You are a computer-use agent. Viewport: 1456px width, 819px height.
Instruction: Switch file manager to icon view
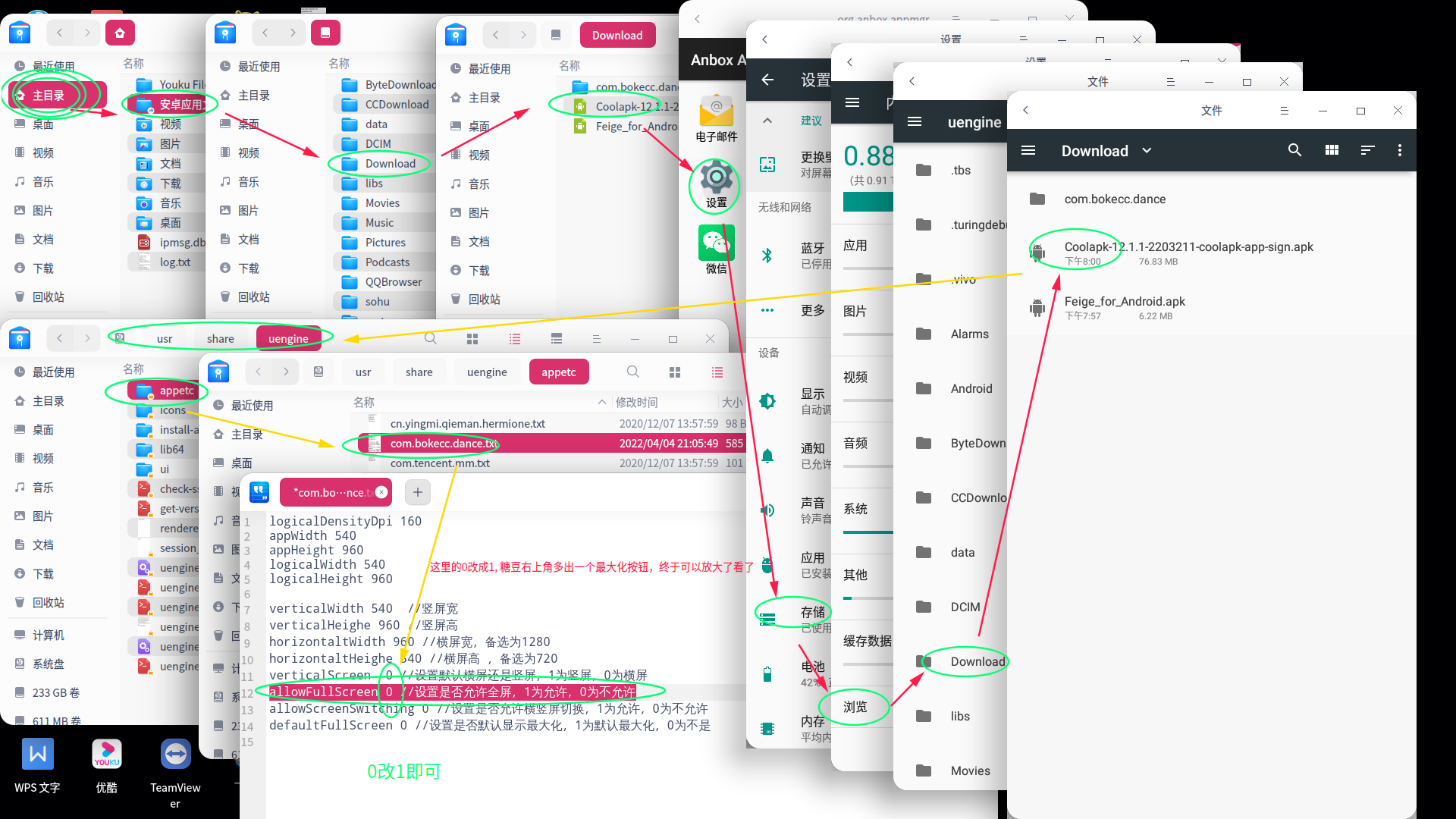[472, 339]
